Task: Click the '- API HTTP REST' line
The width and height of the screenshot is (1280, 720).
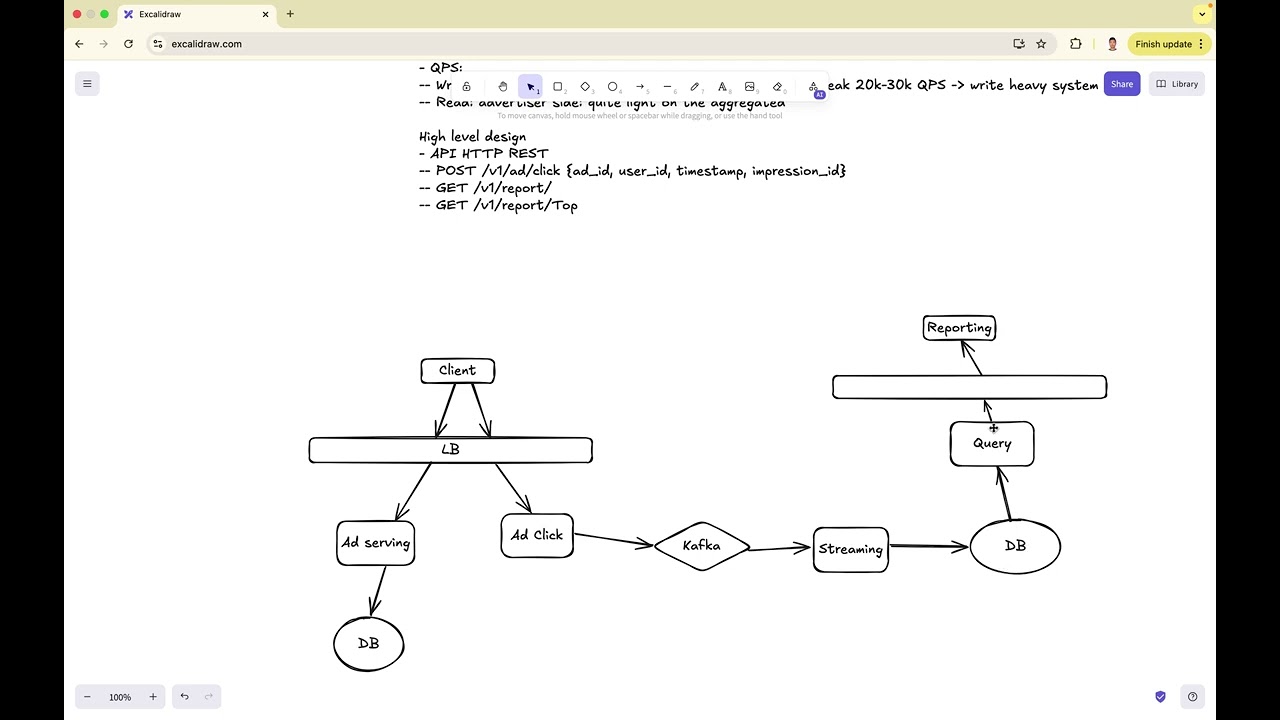Action: click(x=484, y=153)
